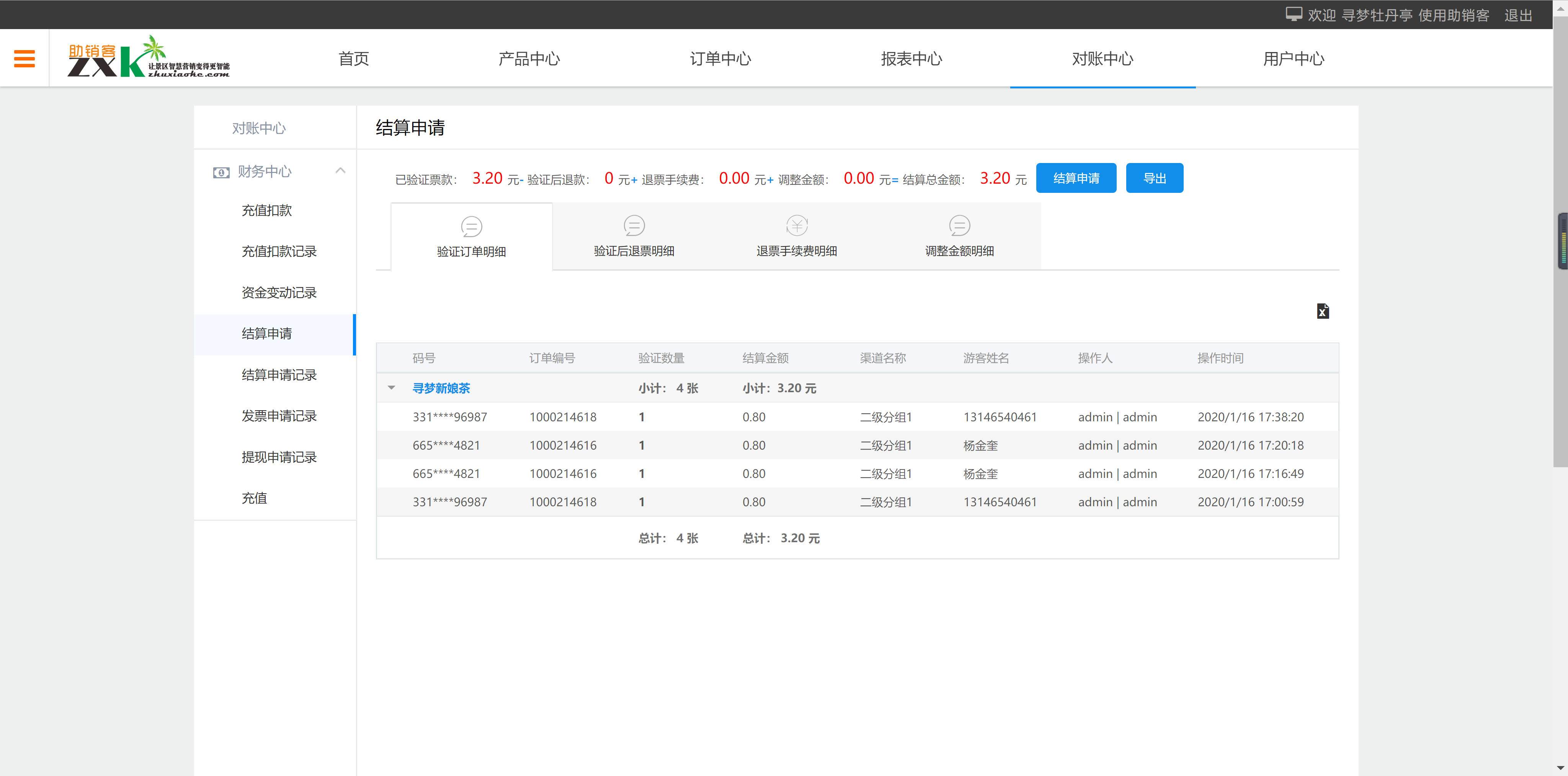Select 结算申请记录 in the sidebar
Image resolution: width=1568 pixels, height=776 pixels.
tap(279, 375)
